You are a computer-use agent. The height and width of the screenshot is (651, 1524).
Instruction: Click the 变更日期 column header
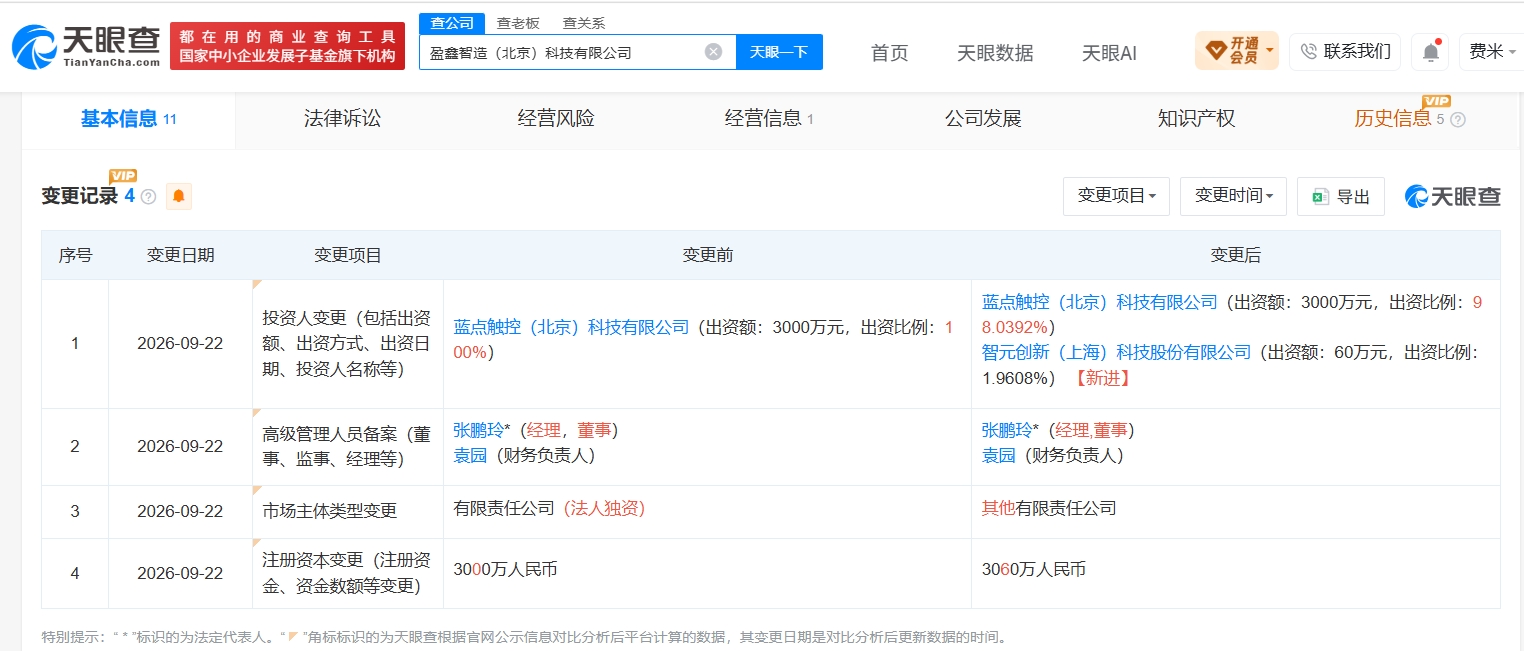180,255
